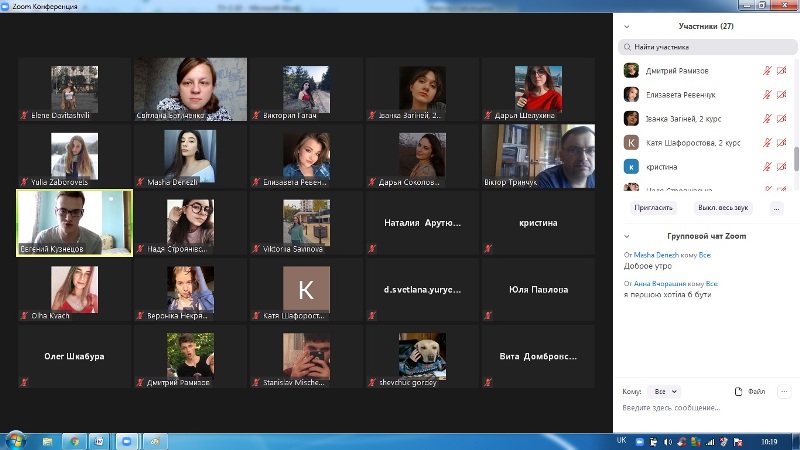Image resolution: width=800 pixels, height=450 pixels.
Task: Click the muted mic icon on Elene Davitashvili tile
Action: pos(24,115)
